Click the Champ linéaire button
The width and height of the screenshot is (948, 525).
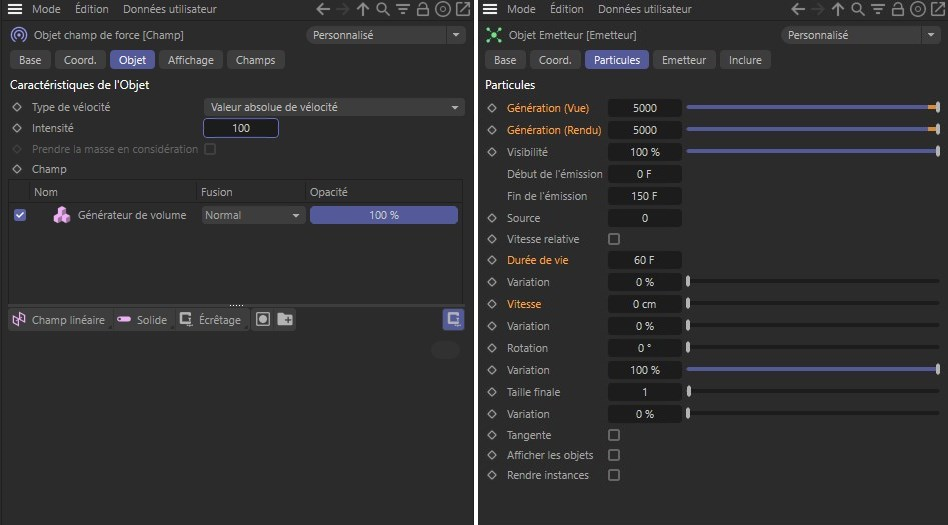(x=58, y=320)
